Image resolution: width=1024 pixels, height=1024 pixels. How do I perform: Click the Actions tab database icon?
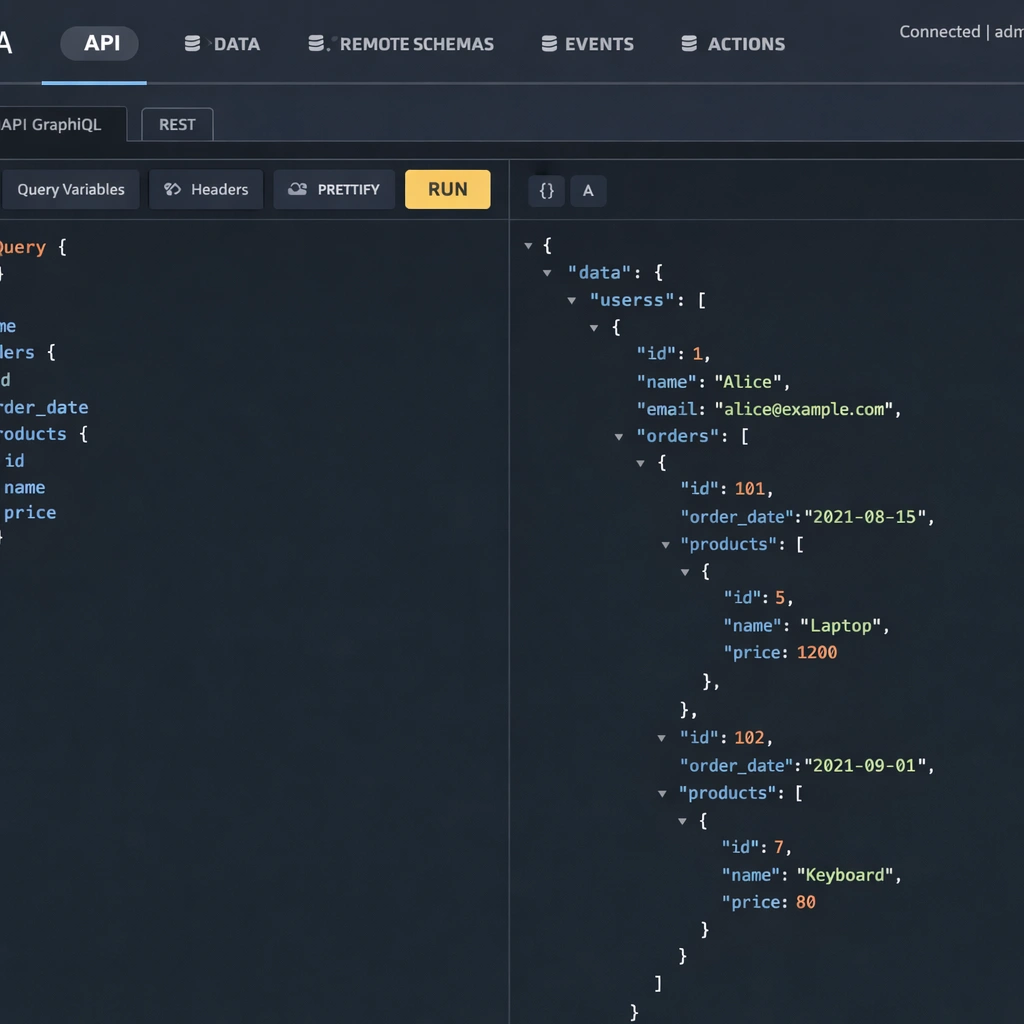pos(689,44)
